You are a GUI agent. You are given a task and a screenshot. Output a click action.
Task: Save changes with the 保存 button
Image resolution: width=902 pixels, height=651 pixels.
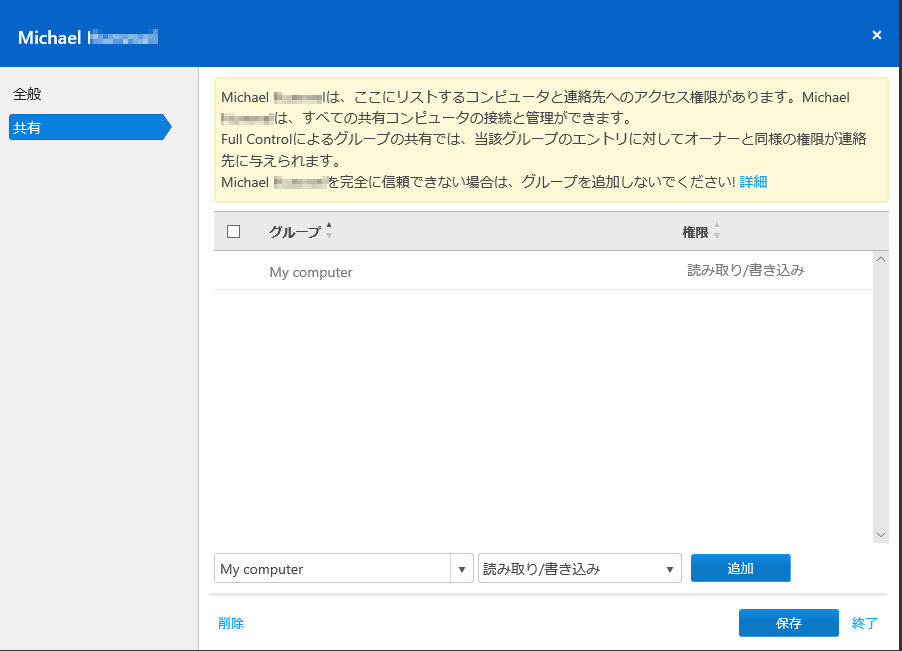[789, 622]
